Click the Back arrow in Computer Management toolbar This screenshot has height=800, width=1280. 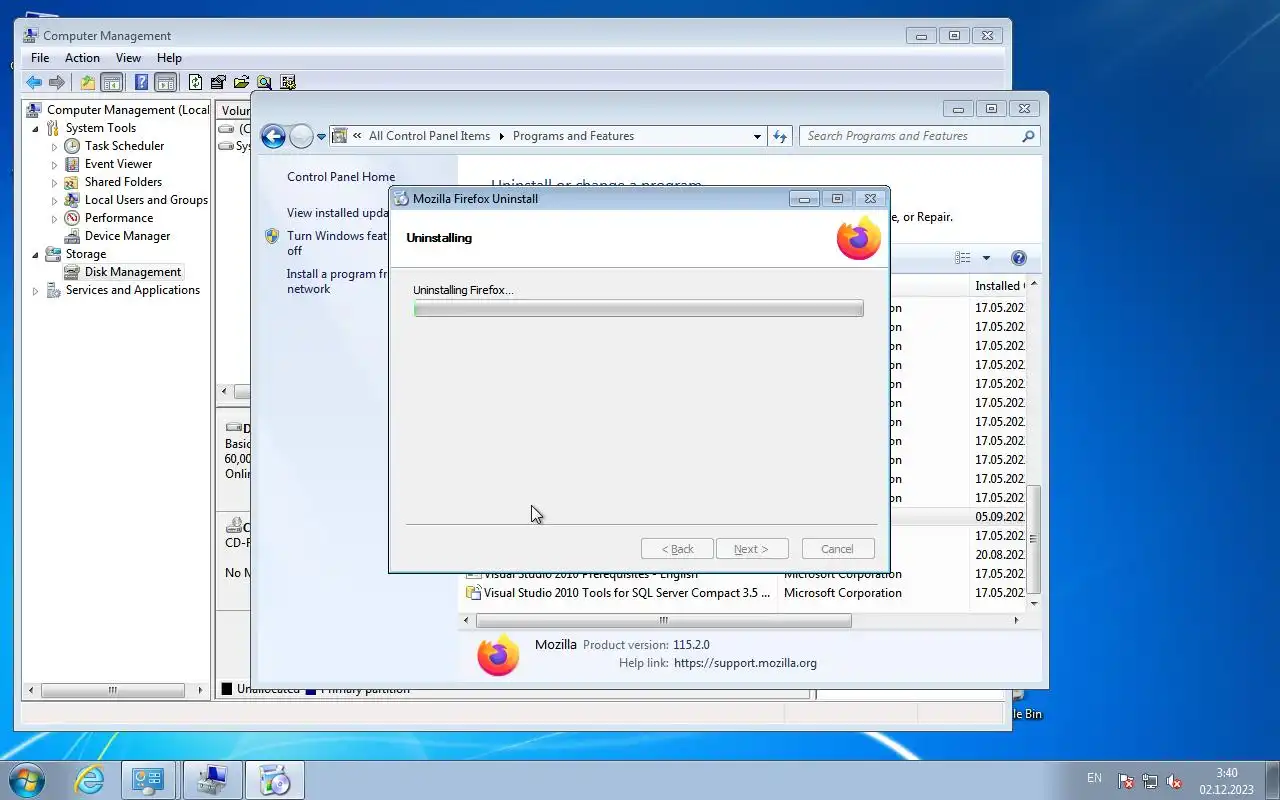point(34,82)
